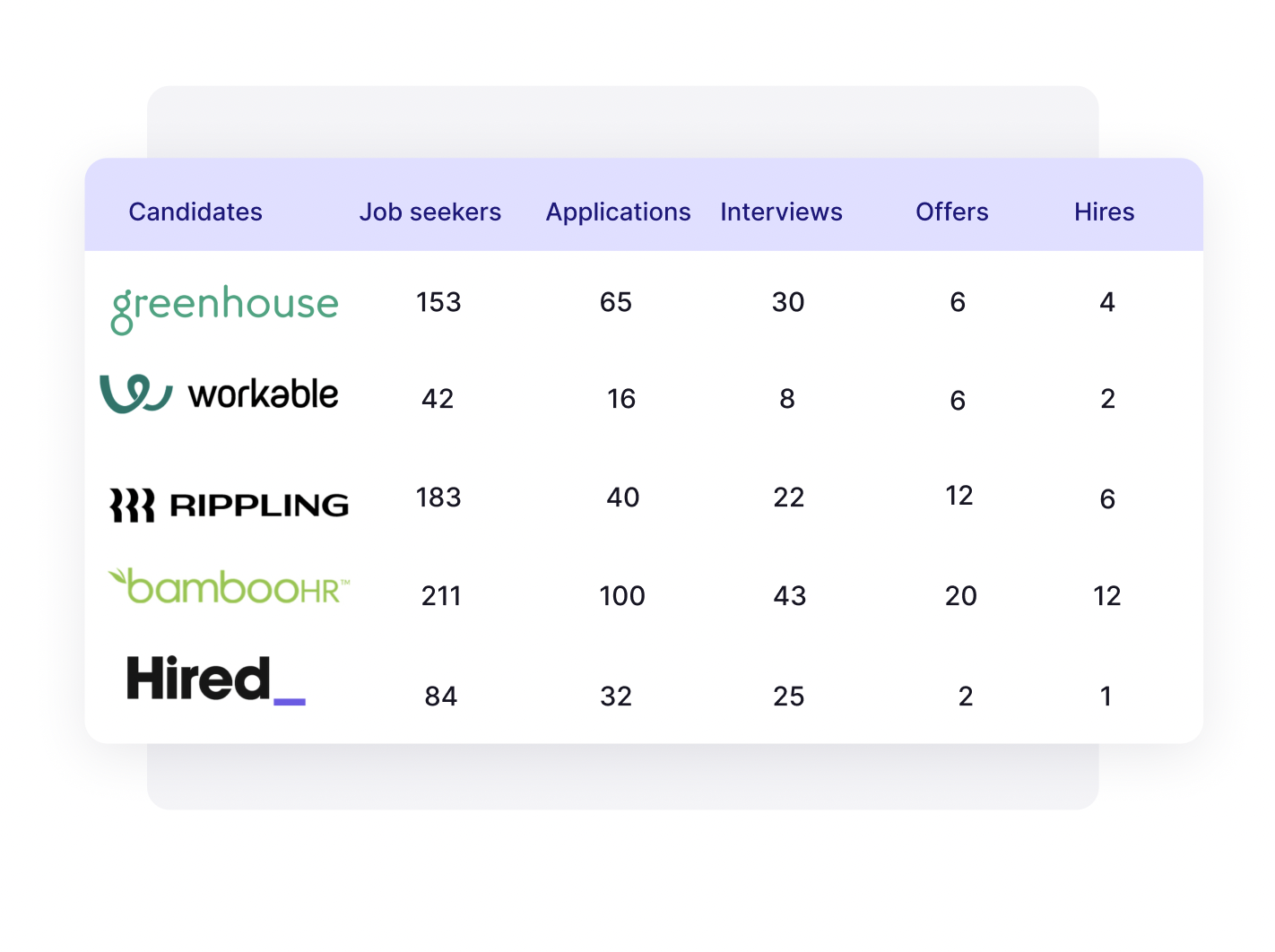Open Hired interviews value 25

pos(789,697)
